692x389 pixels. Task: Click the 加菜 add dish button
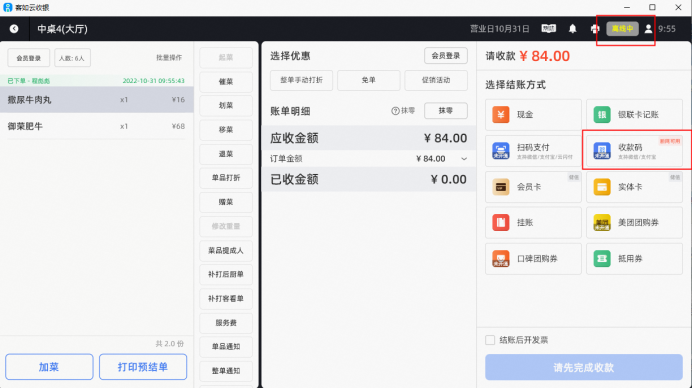pos(49,367)
